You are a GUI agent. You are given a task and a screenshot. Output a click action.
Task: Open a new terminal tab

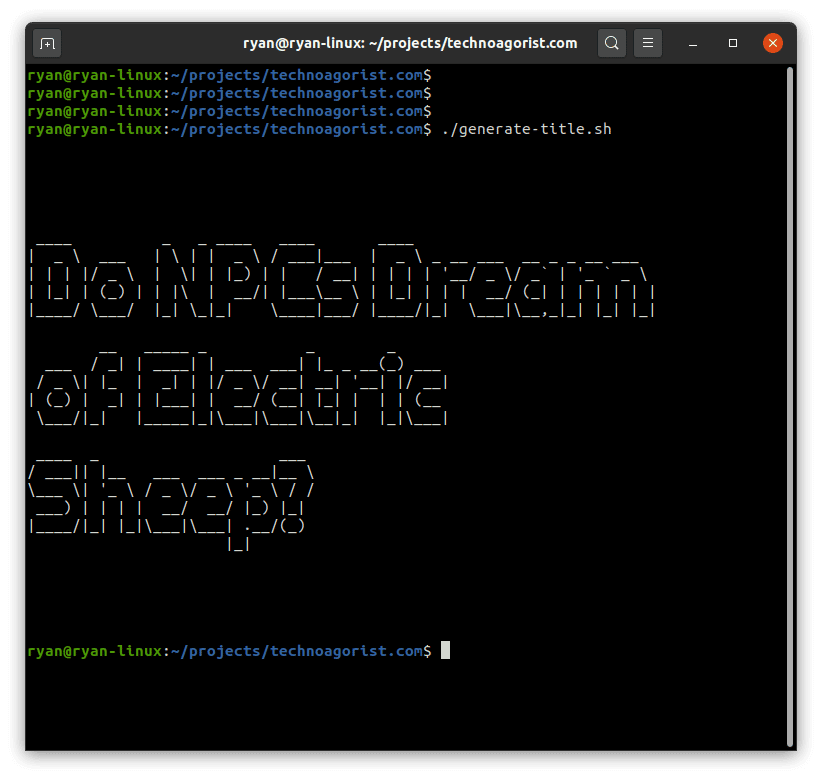pyautogui.click(x=47, y=43)
